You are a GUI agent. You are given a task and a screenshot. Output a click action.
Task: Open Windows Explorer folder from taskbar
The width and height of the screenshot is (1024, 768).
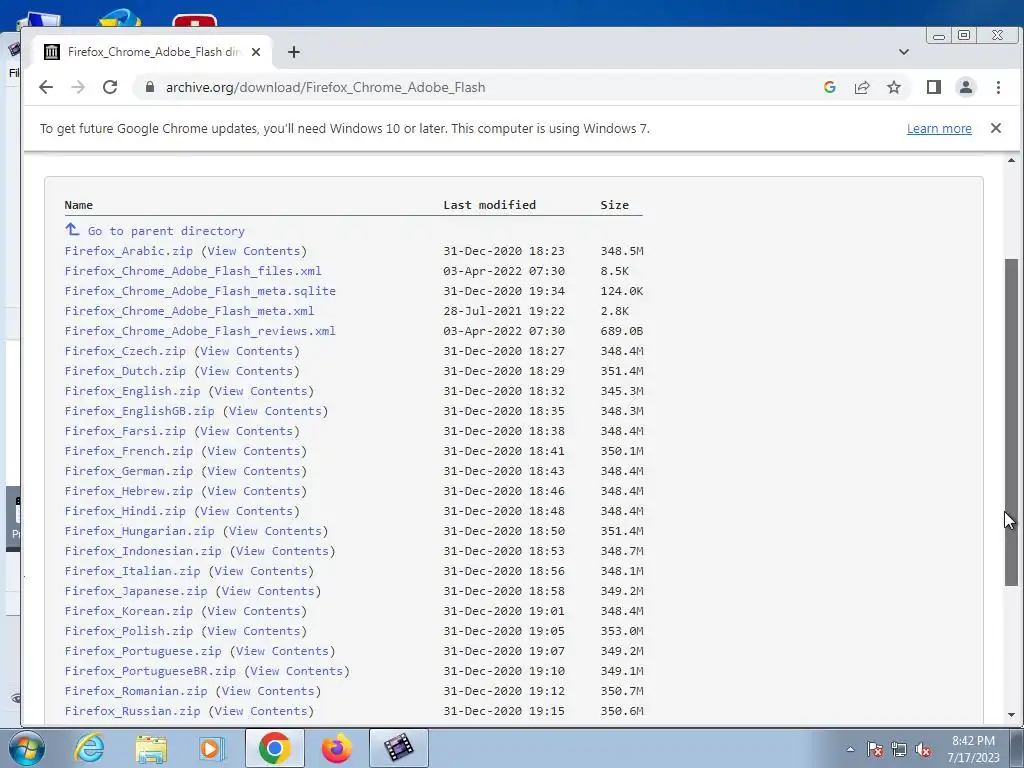tap(151, 748)
